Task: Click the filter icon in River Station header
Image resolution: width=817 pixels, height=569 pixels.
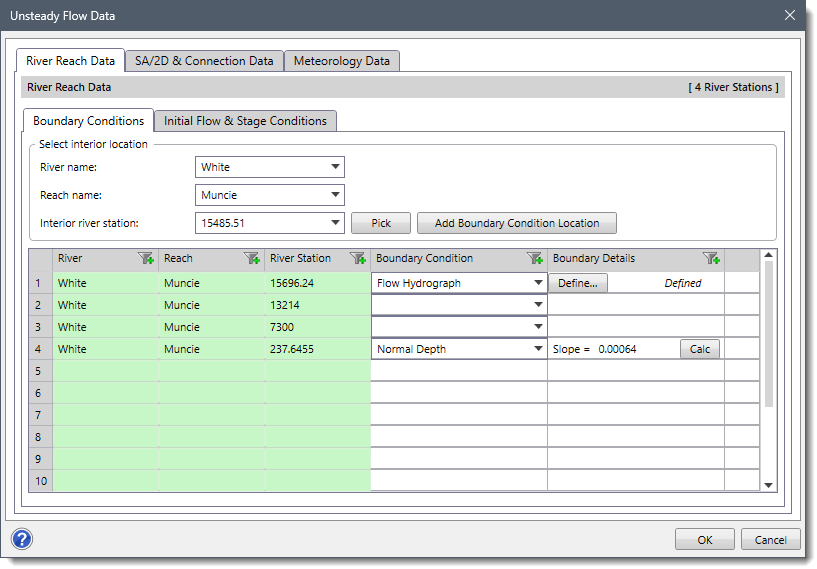Action: (x=358, y=258)
